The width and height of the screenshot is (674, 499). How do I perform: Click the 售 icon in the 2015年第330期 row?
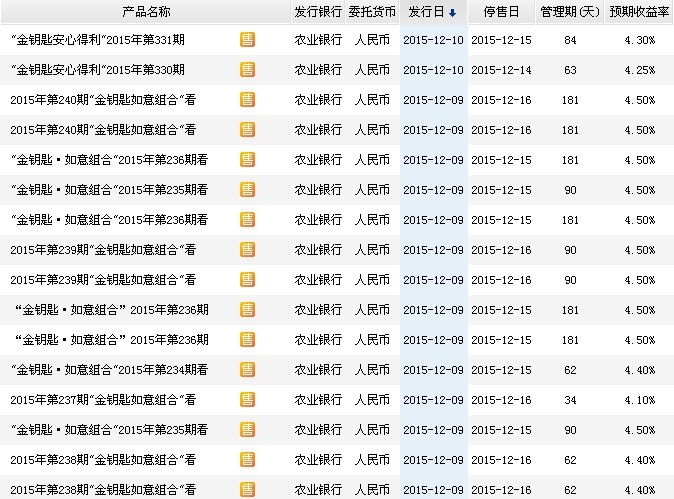247,70
